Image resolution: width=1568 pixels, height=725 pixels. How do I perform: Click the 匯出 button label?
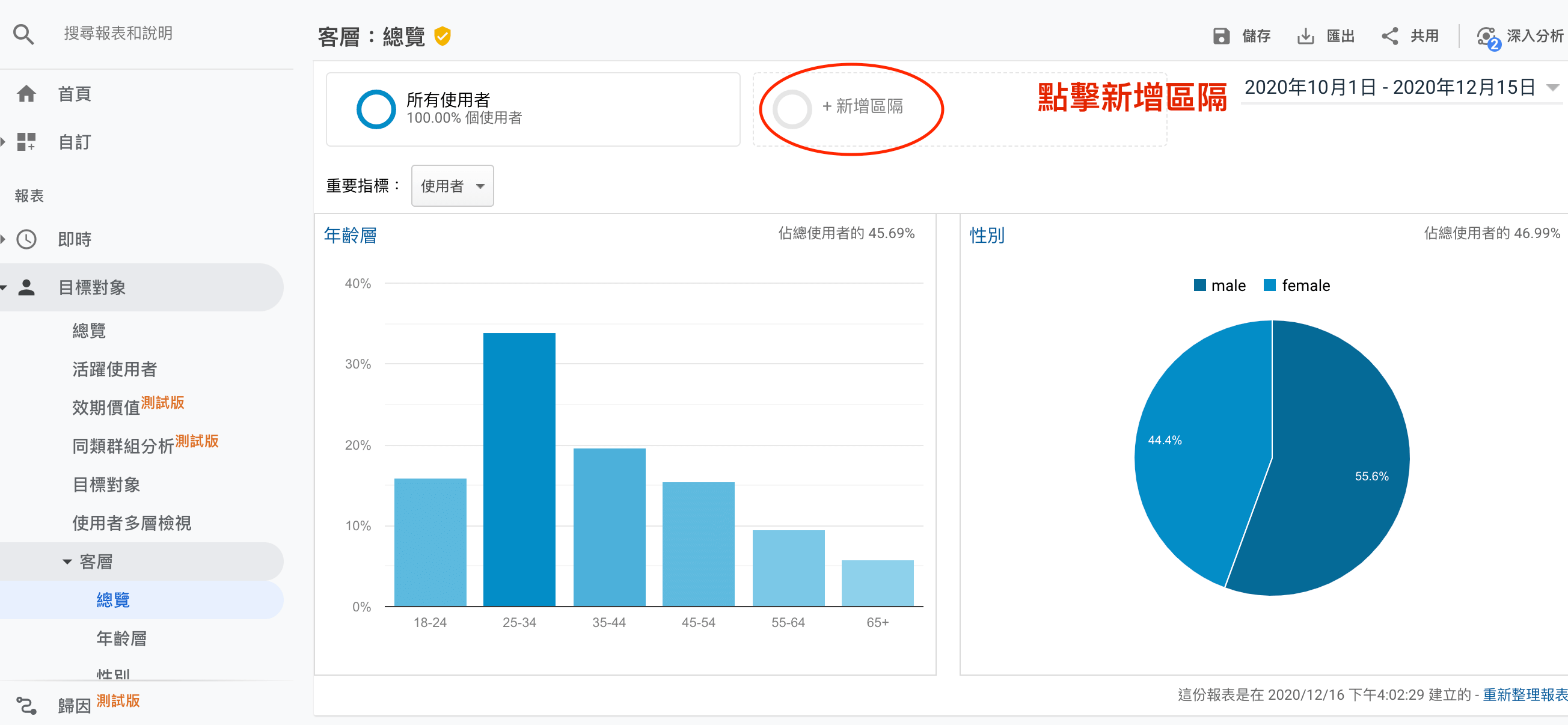tap(1341, 36)
